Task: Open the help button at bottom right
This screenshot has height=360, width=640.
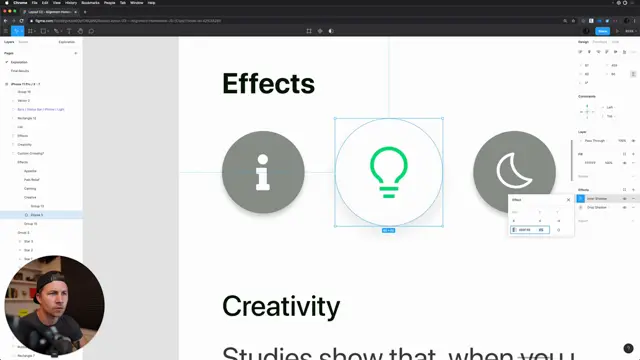Action: pos(628,348)
